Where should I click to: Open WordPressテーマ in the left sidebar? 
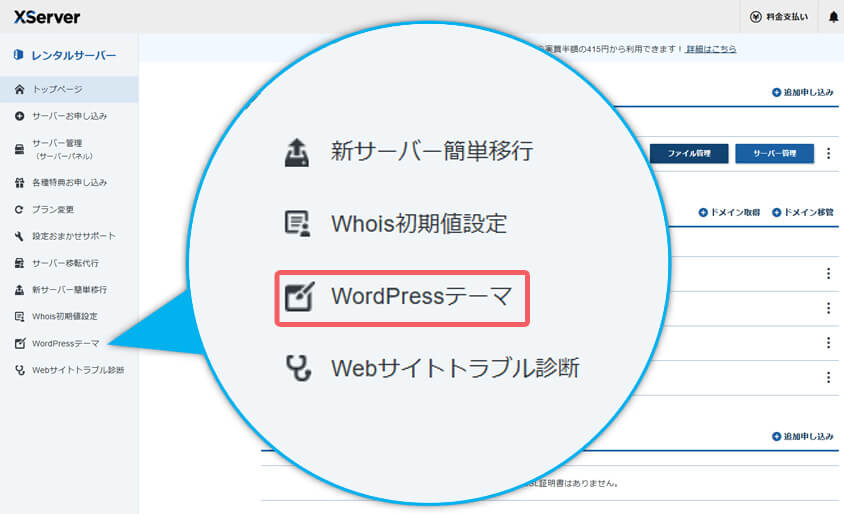click(57, 343)
